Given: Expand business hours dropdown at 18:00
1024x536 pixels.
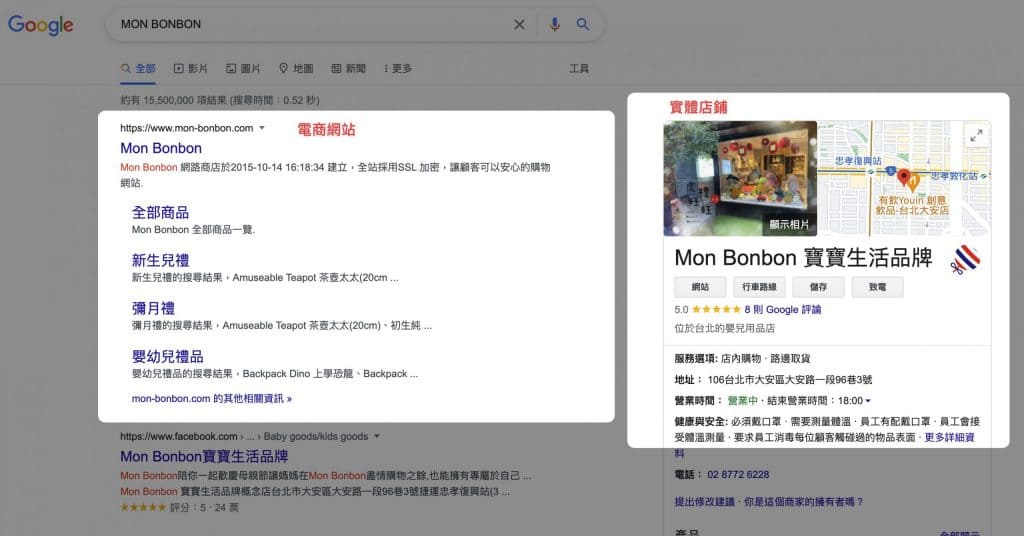Looking at the screenshot, I should tap(868, 400).
